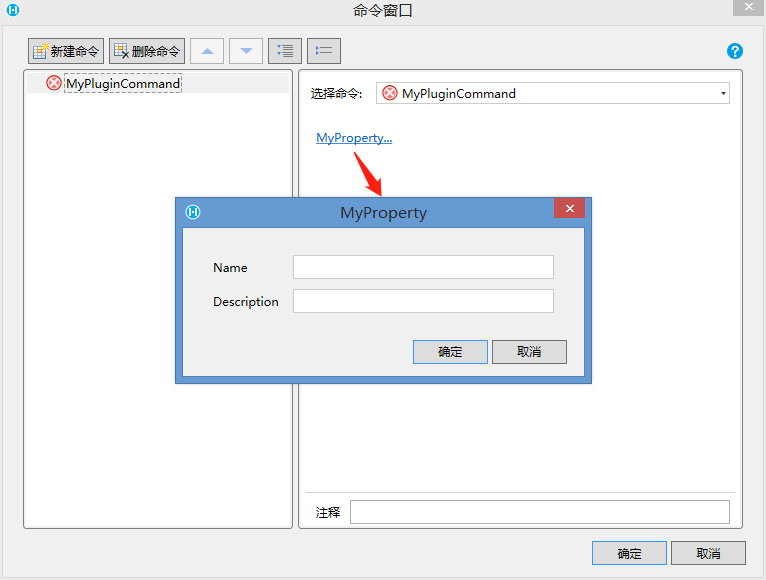Image resolution: width=766 pixels, height=580 pixels.
Task: Open the 选择命令 dropdown
Action: [x=553, y=93]
